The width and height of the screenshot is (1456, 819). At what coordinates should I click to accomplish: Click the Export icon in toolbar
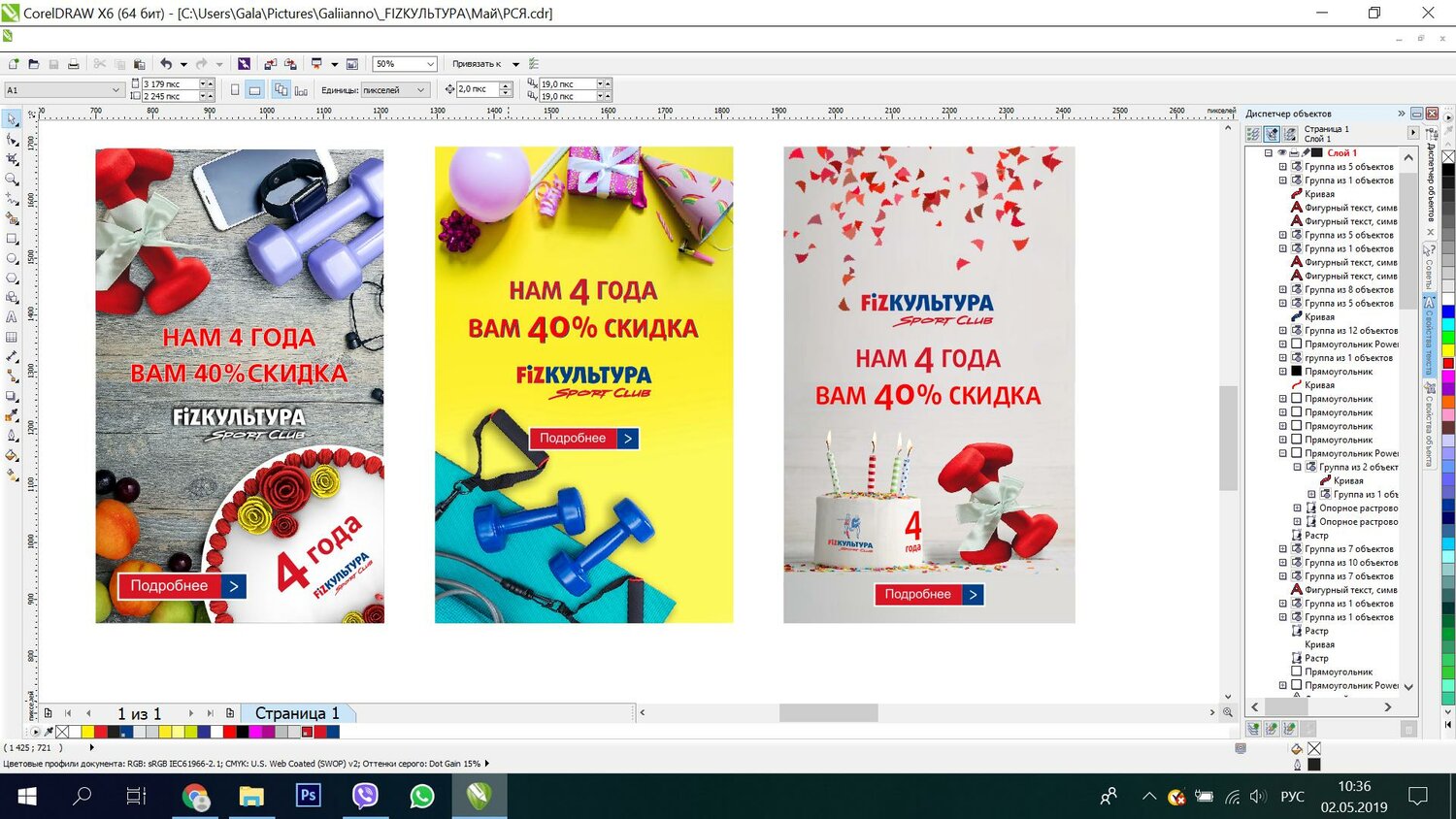pos(289,64)
